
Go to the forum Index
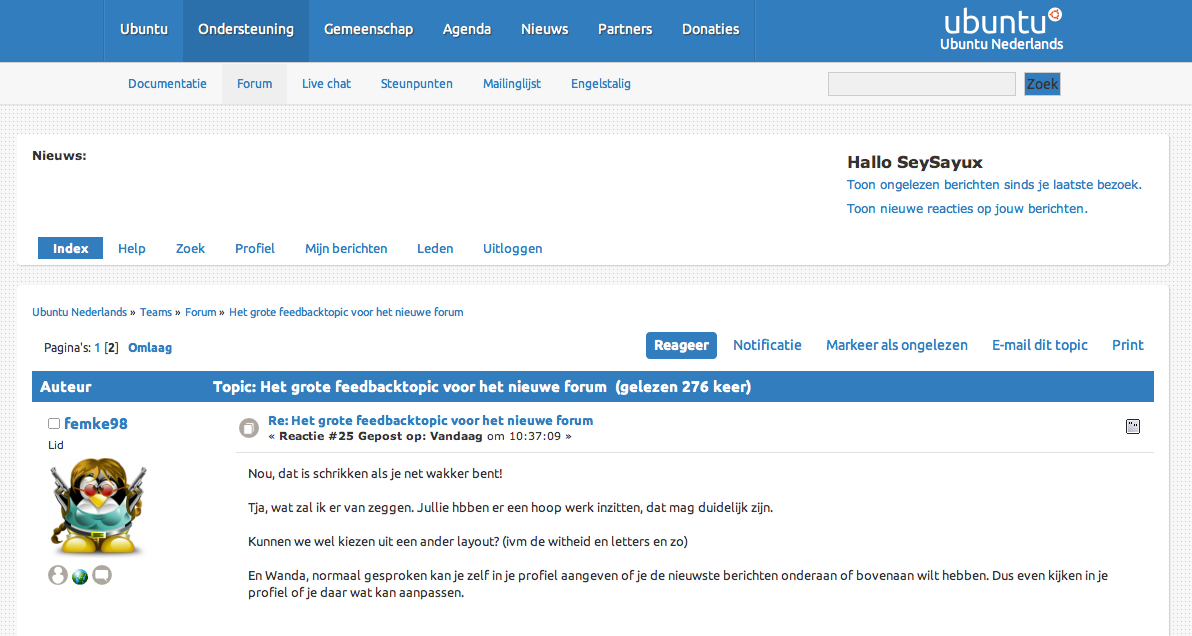[x=71, y=248]
